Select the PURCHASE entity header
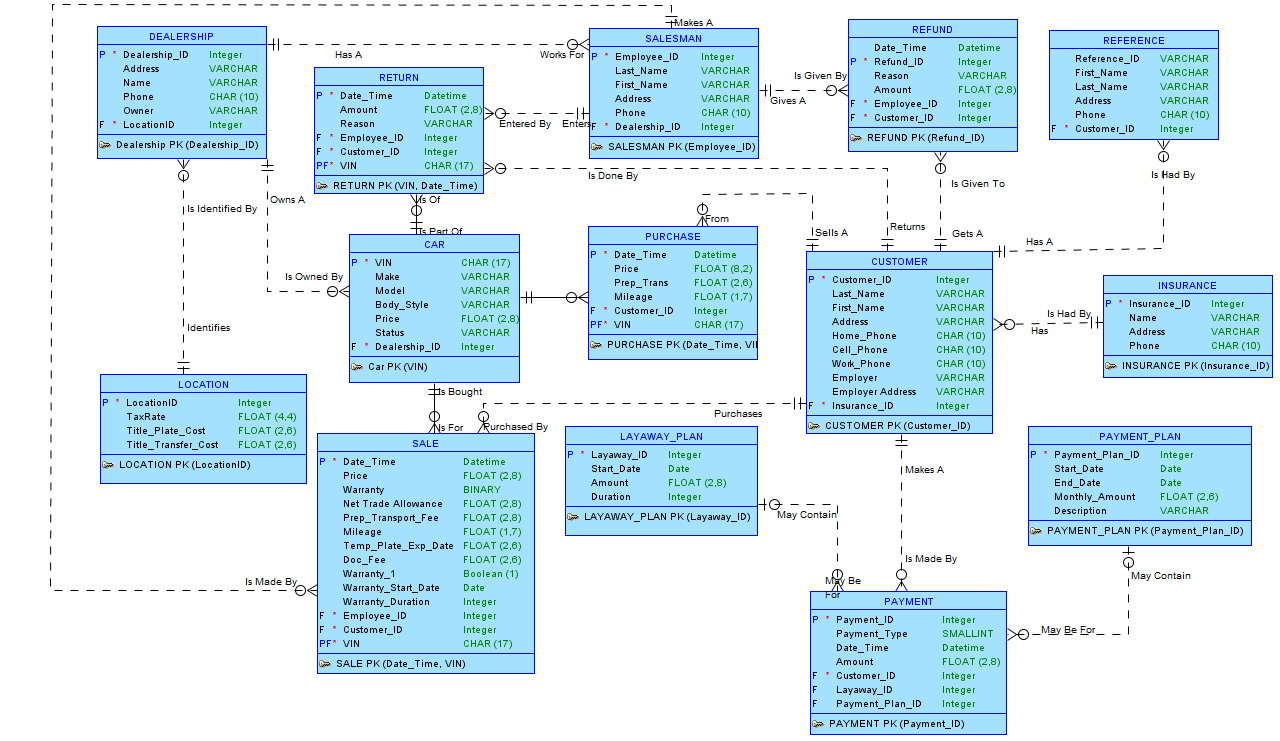This screenshot has width=1280, height=741. [x=672, y=237]
